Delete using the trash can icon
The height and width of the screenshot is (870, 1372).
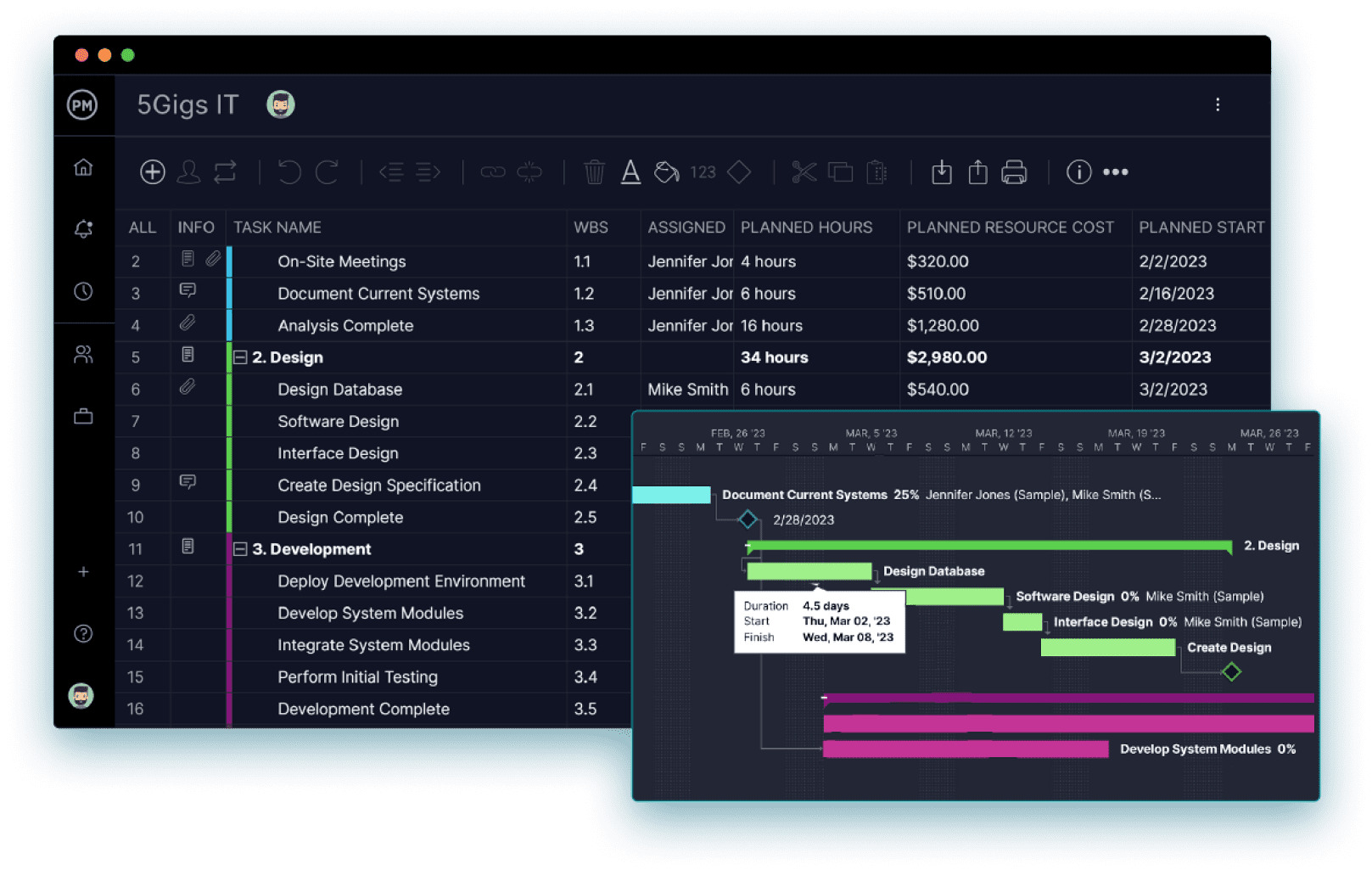[594, 172]
